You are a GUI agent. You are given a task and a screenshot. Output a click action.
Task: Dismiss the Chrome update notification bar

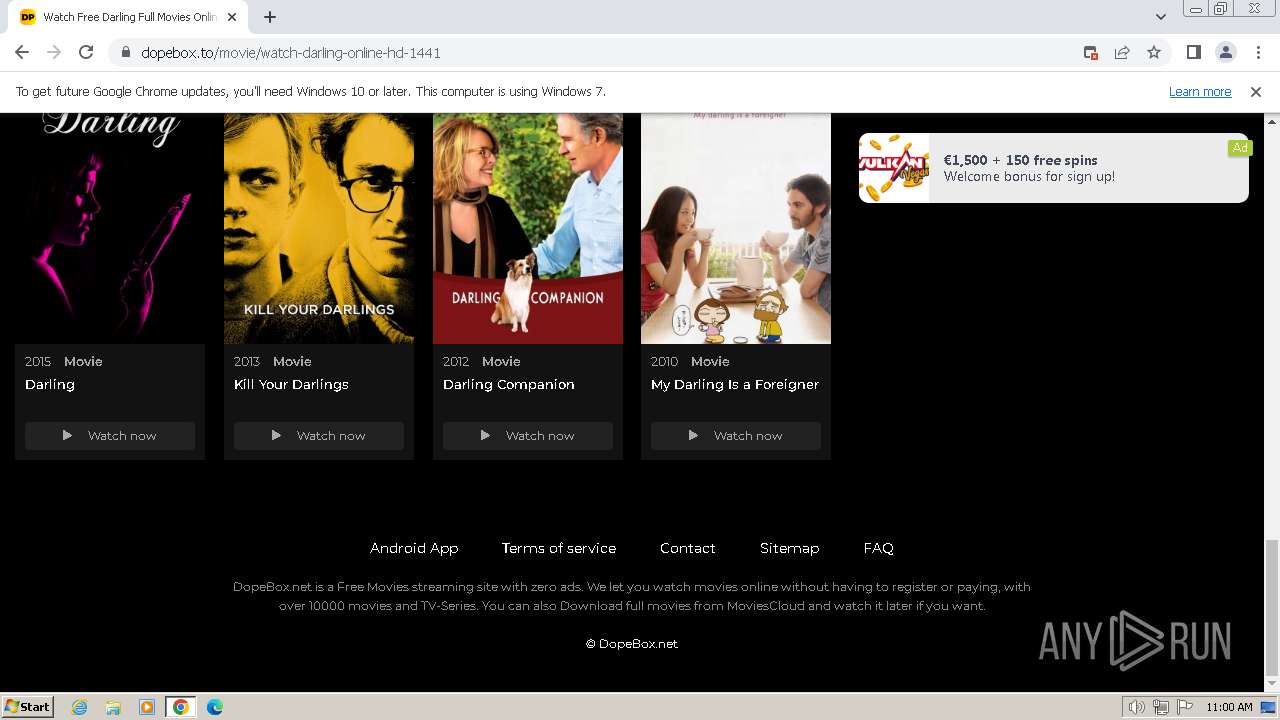coord(1256,92)
